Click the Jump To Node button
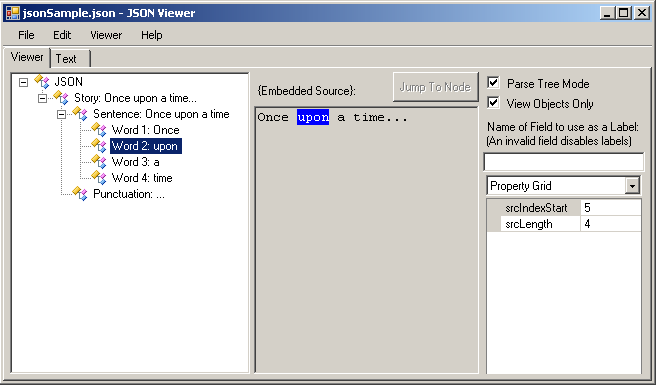656x385 pixels. click(435, 87)
